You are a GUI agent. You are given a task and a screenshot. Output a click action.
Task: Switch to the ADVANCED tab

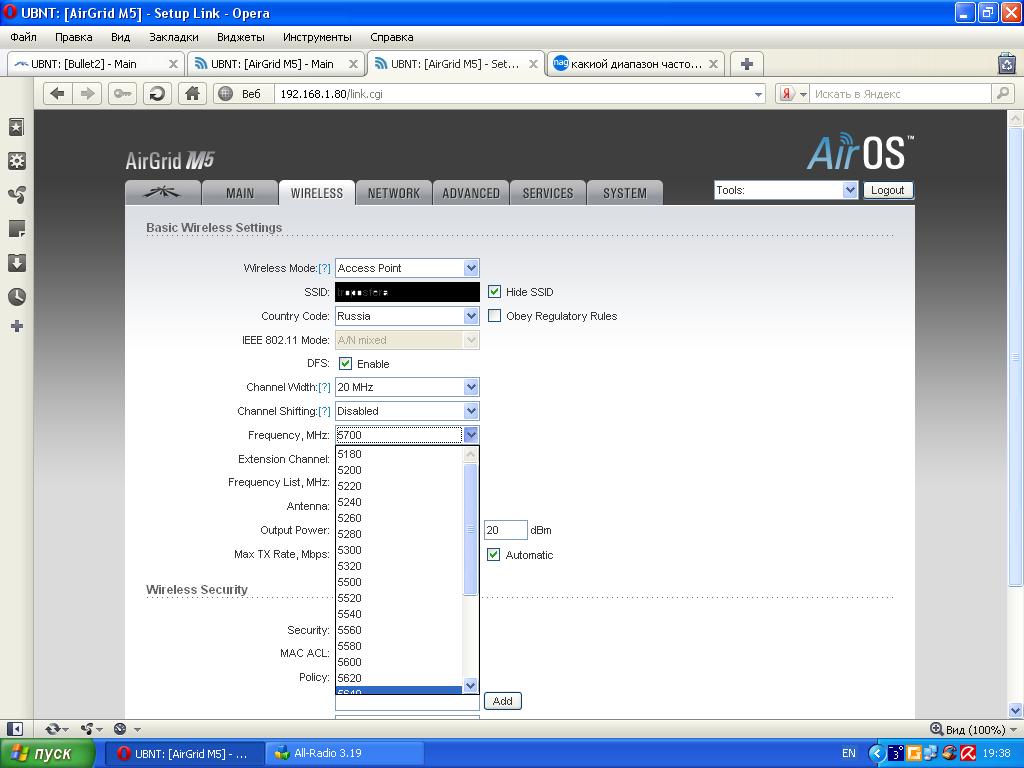coord(471,193)
